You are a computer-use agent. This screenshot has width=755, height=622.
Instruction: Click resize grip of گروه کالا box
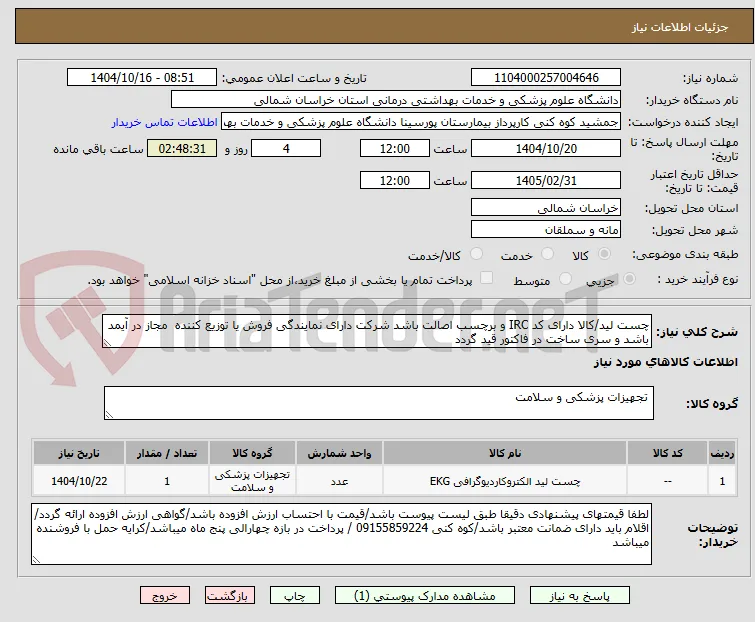pos(109,415)
